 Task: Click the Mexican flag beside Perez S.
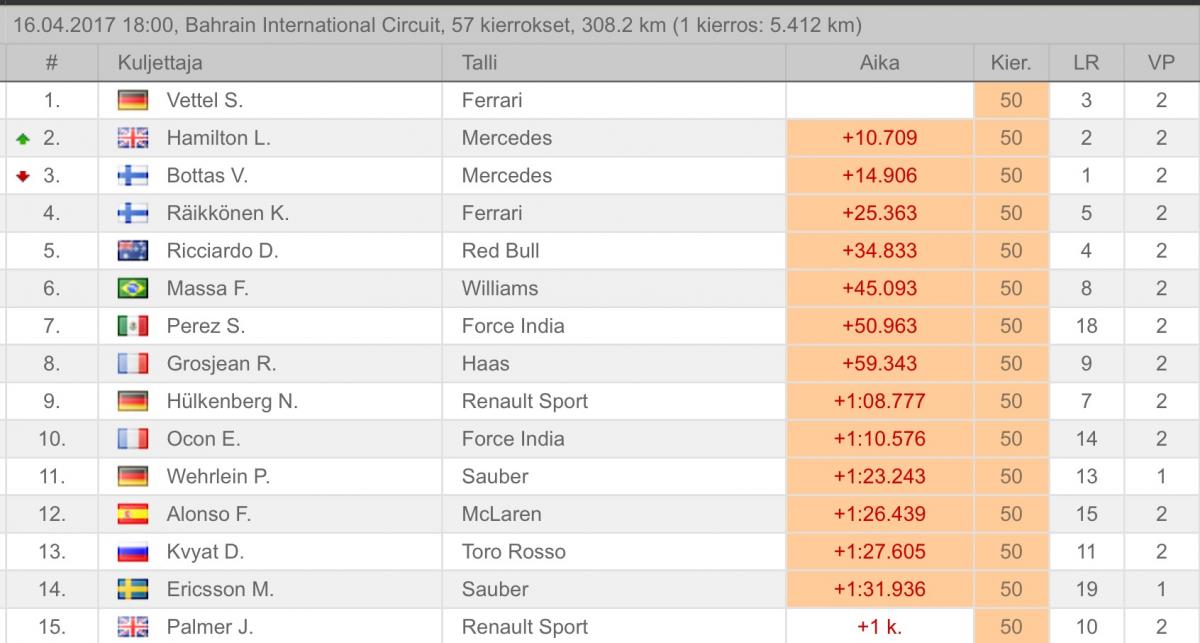coord(132,326)
